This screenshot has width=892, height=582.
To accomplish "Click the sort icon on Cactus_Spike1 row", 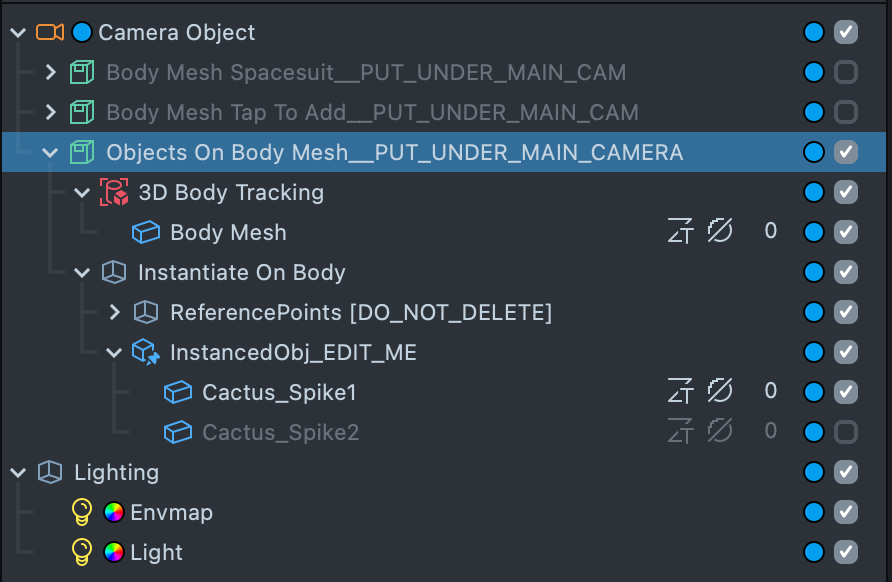I will point(682,392).
